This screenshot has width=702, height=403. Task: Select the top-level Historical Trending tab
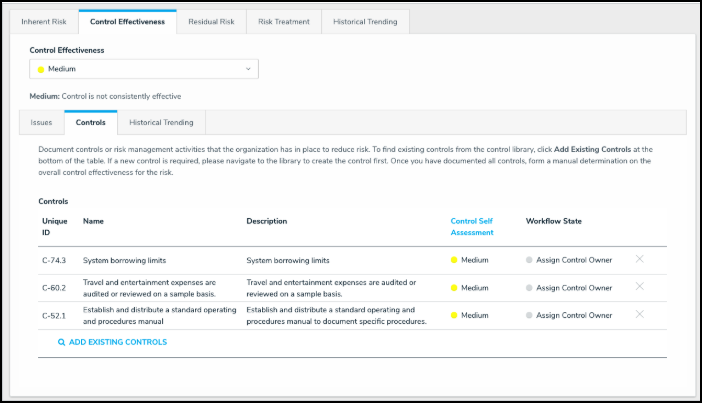tap(365, 21)
